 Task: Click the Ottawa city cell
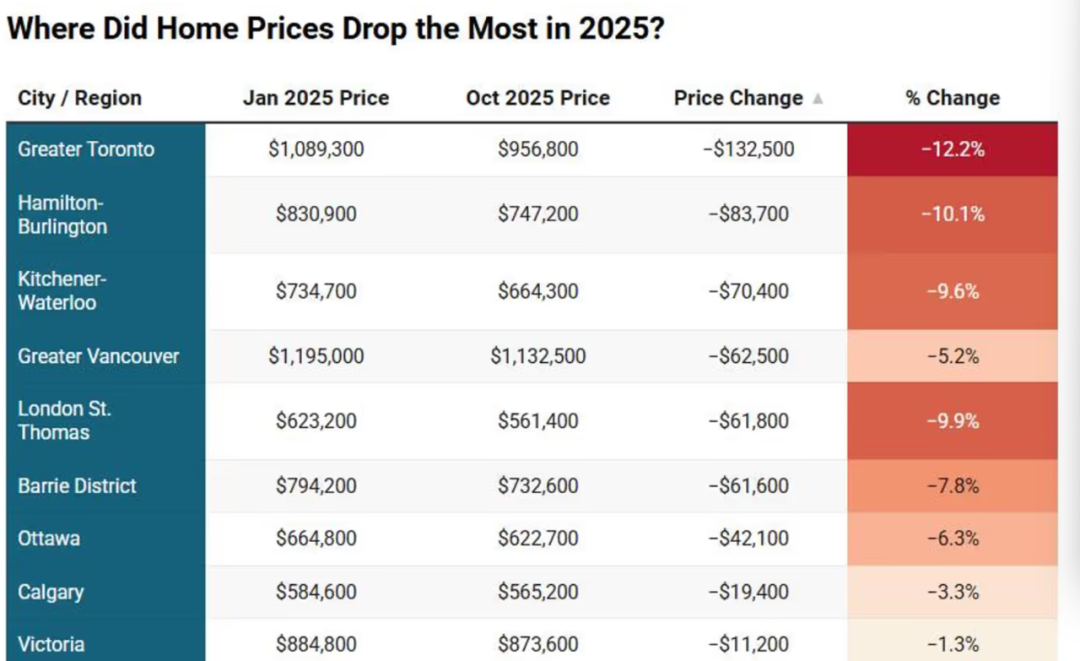[49, 539]
